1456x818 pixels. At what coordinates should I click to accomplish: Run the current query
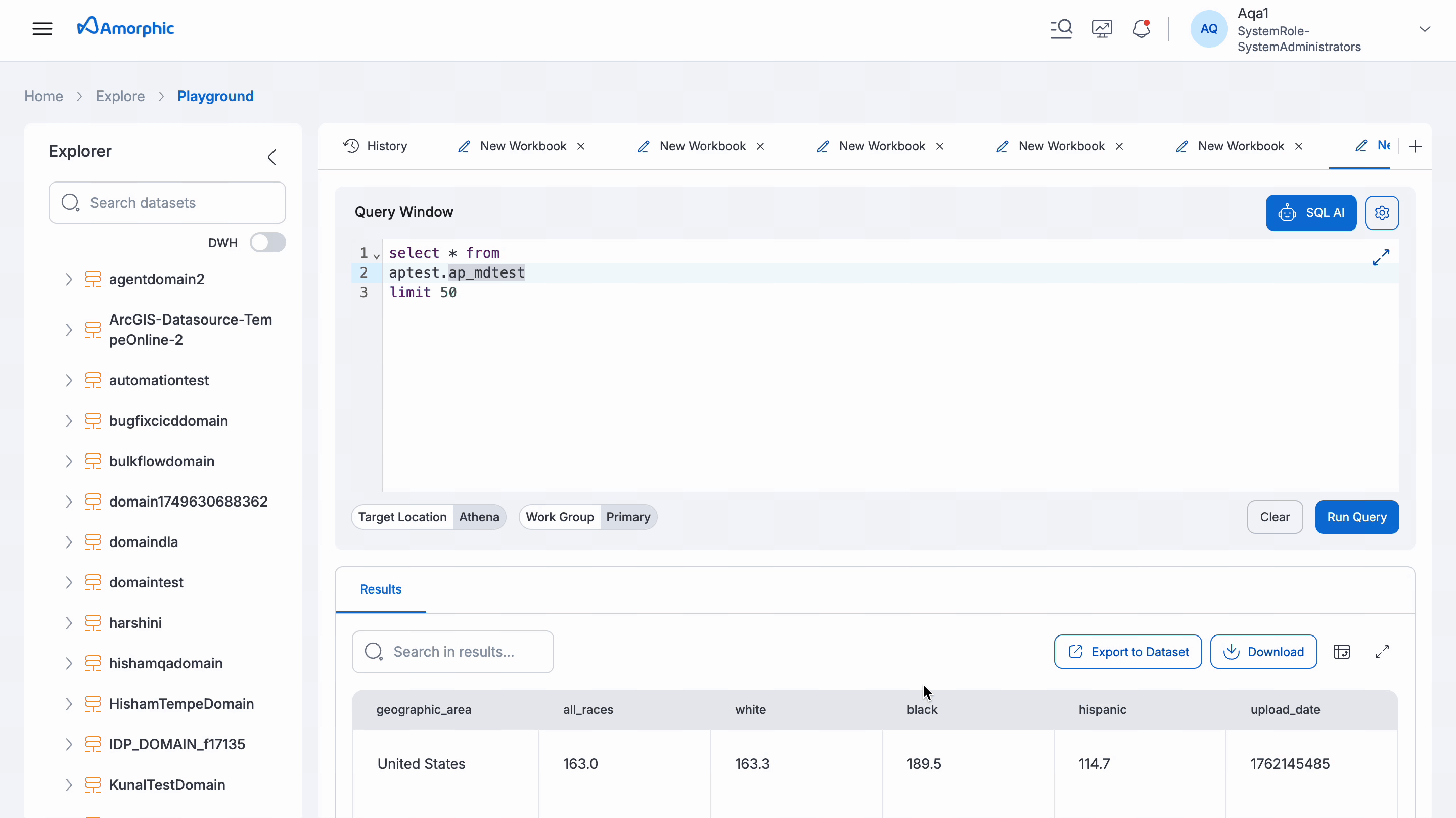click(x=1356, y=517)
